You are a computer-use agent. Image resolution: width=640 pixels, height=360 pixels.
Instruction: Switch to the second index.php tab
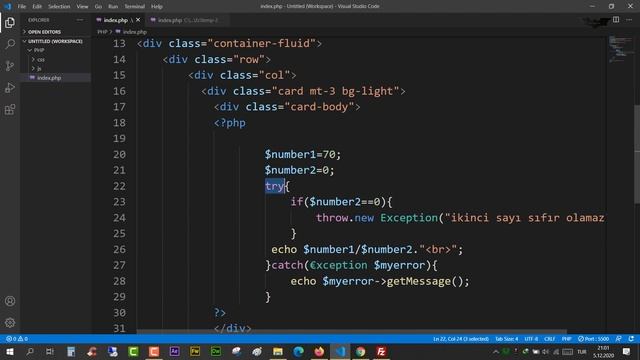pyautogui.click(x=188, y=20)
